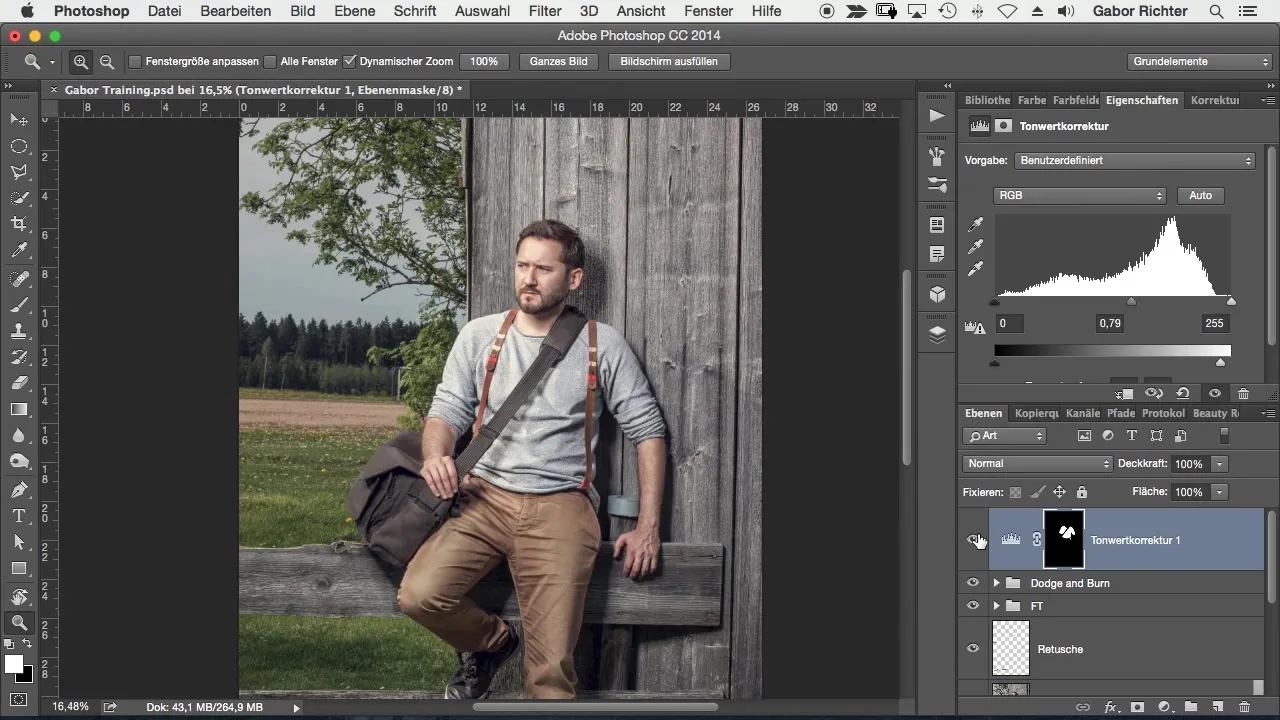
Task: Select the Path Selection tool
Action: click(x=19, y=542)
